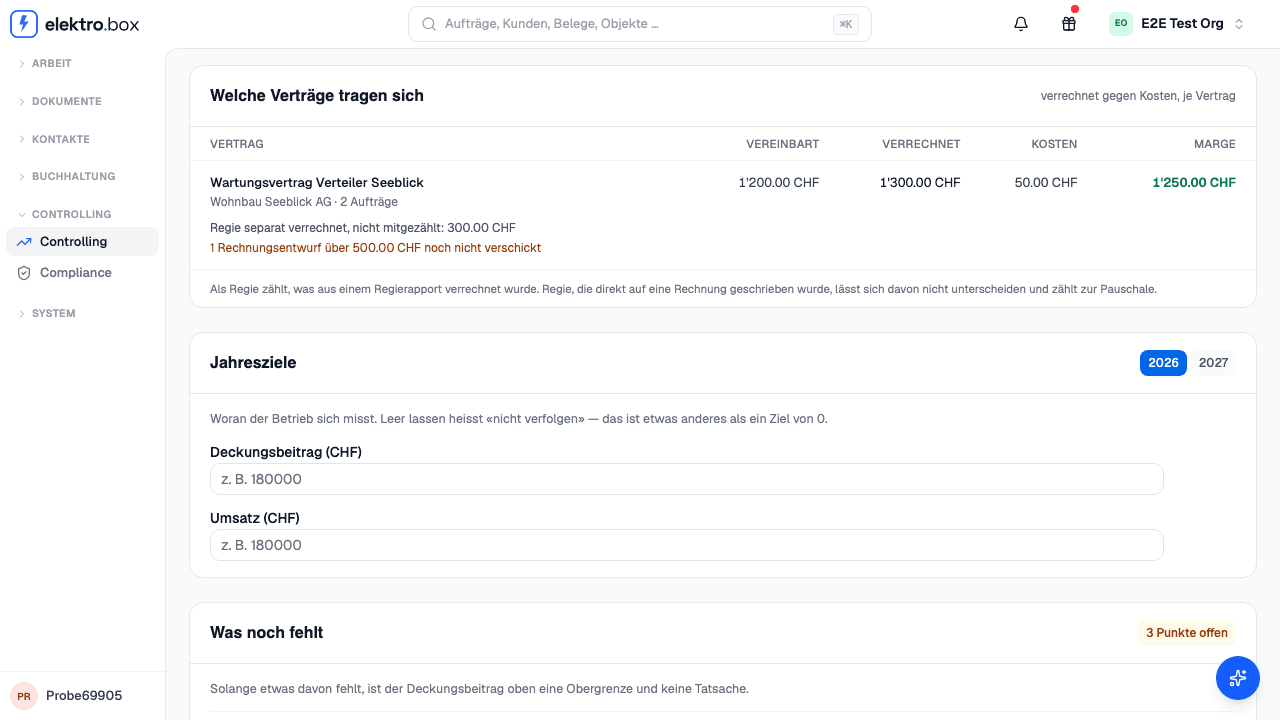Open the Probe69905 user menu
Screen dimensions: 1280x720
(82, 696)
